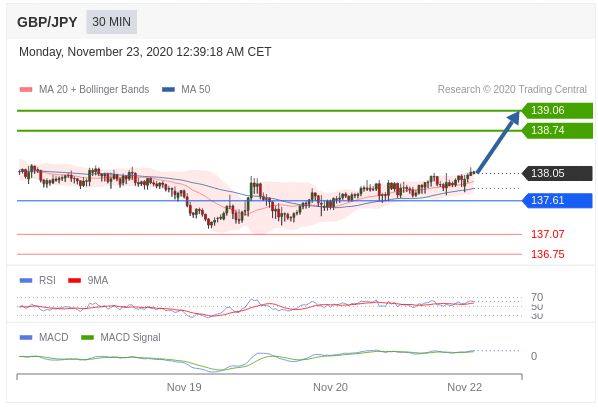Toggle the MACD legend entry

[44, 337]
